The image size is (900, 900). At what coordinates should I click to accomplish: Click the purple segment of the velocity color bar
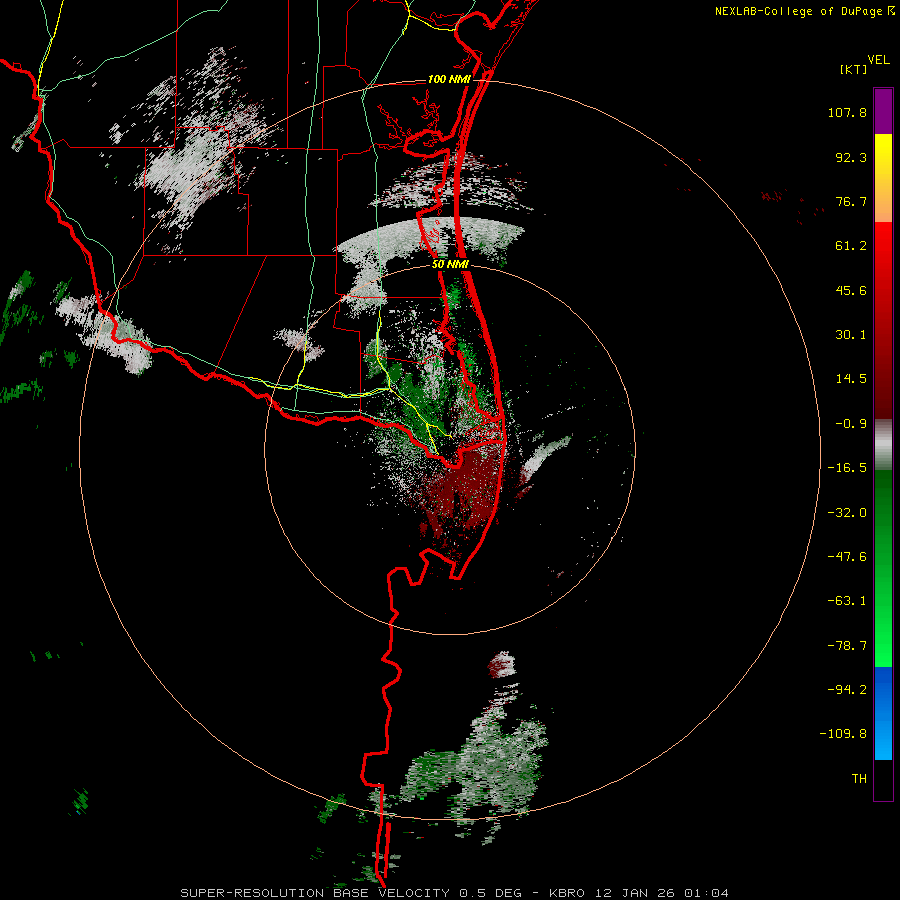click(883, 111)
